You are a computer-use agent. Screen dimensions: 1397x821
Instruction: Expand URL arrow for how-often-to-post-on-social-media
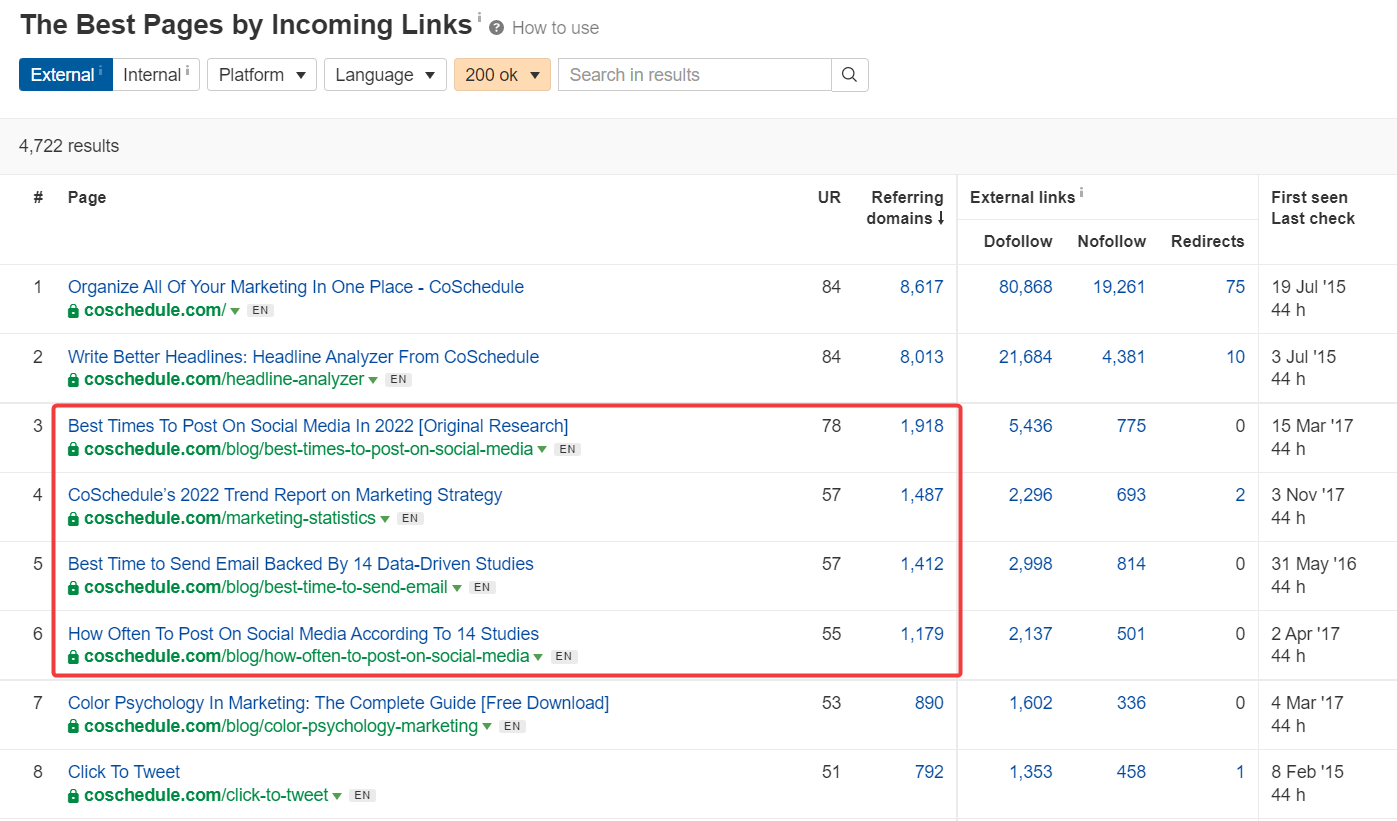[x=538, y=658]
